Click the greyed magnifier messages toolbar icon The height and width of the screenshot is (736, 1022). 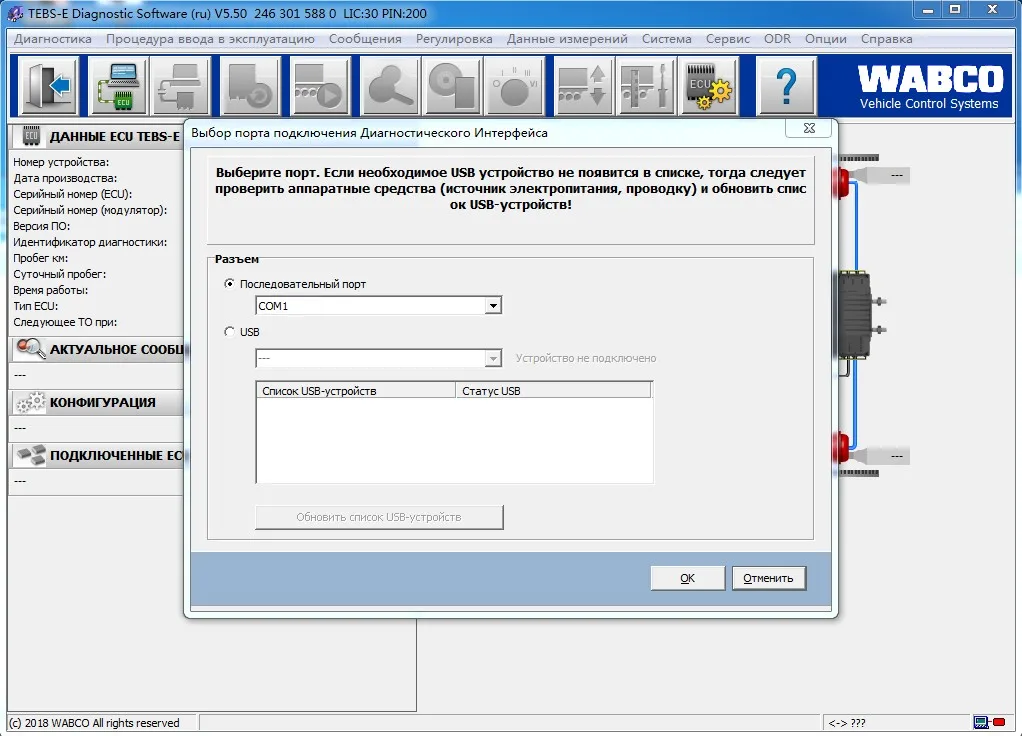point(389,86)
